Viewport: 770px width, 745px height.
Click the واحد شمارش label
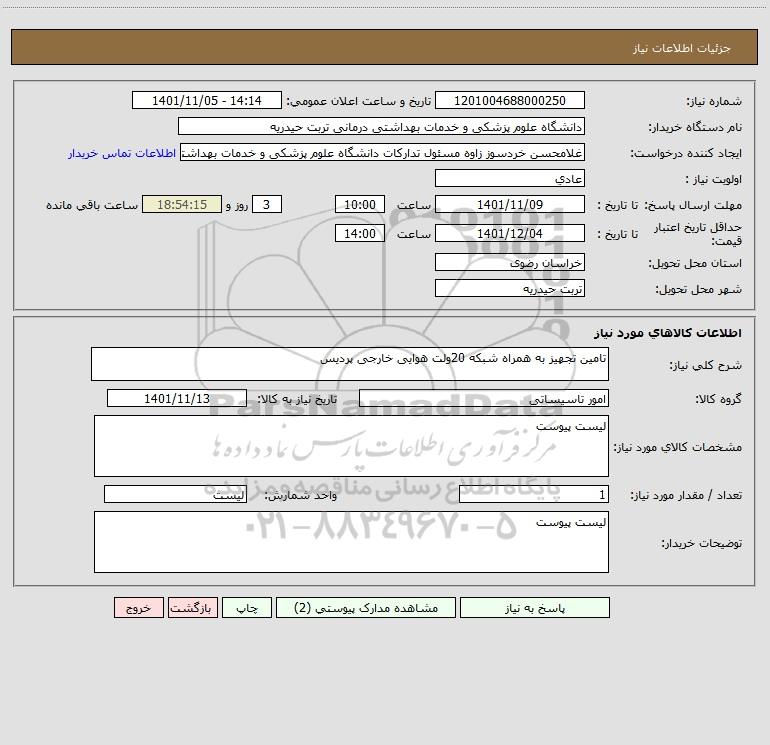point(301,496)
